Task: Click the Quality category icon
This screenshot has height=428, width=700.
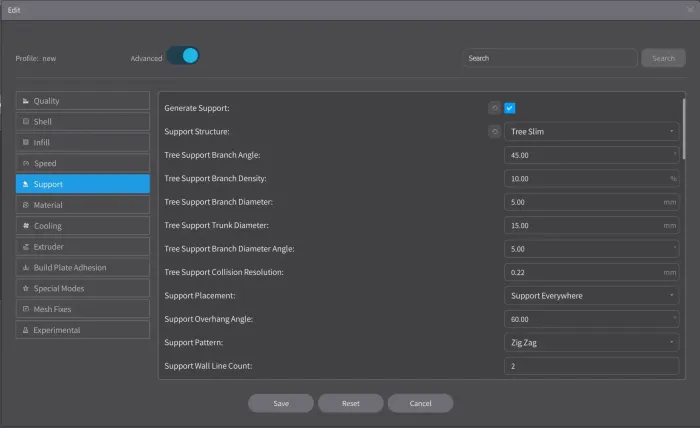Action: coord(26,101)
